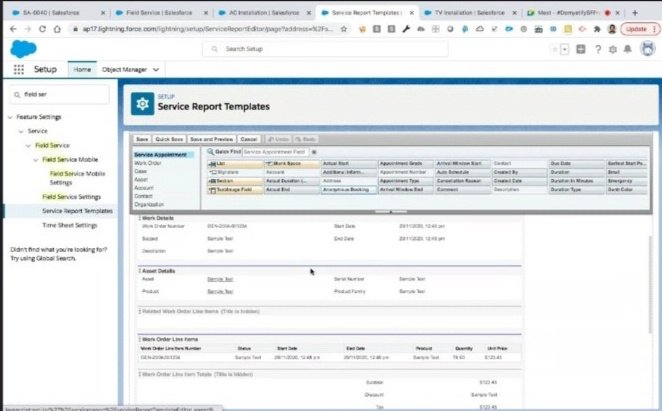Viewport: 662px width, 411px height.
Task: Open the notifications bell icon
Action: [x=628, y=49]
